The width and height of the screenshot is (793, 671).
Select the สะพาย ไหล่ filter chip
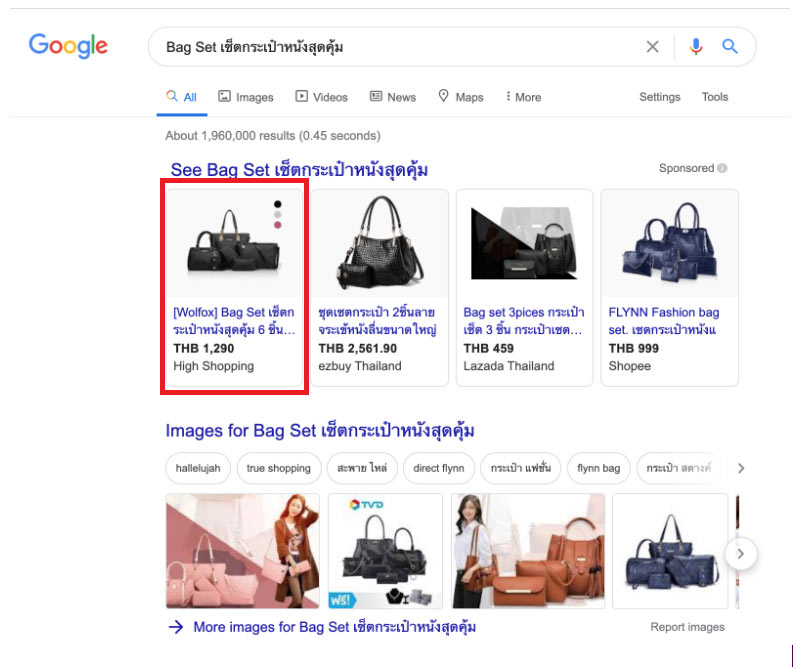pos(362,468)
